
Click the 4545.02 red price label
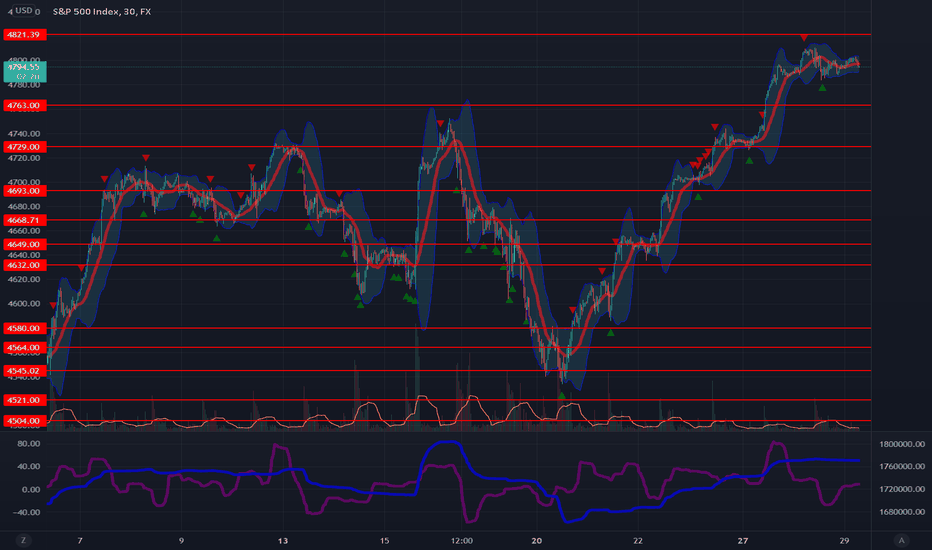coord(24,370)
